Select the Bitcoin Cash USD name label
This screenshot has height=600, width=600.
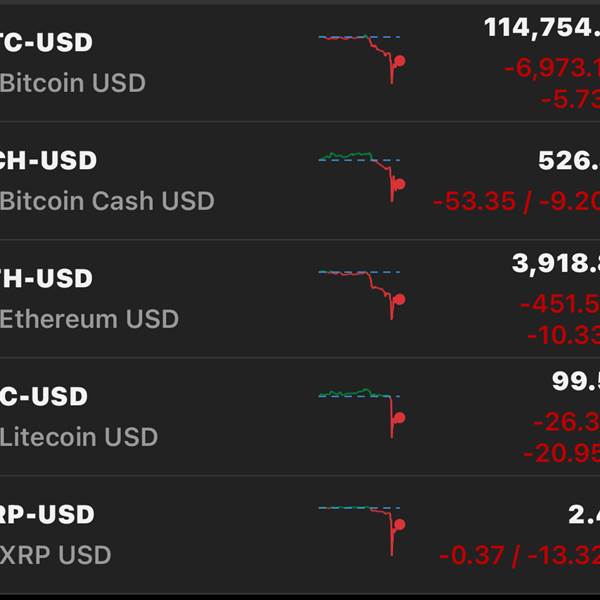tap(107, 201)
